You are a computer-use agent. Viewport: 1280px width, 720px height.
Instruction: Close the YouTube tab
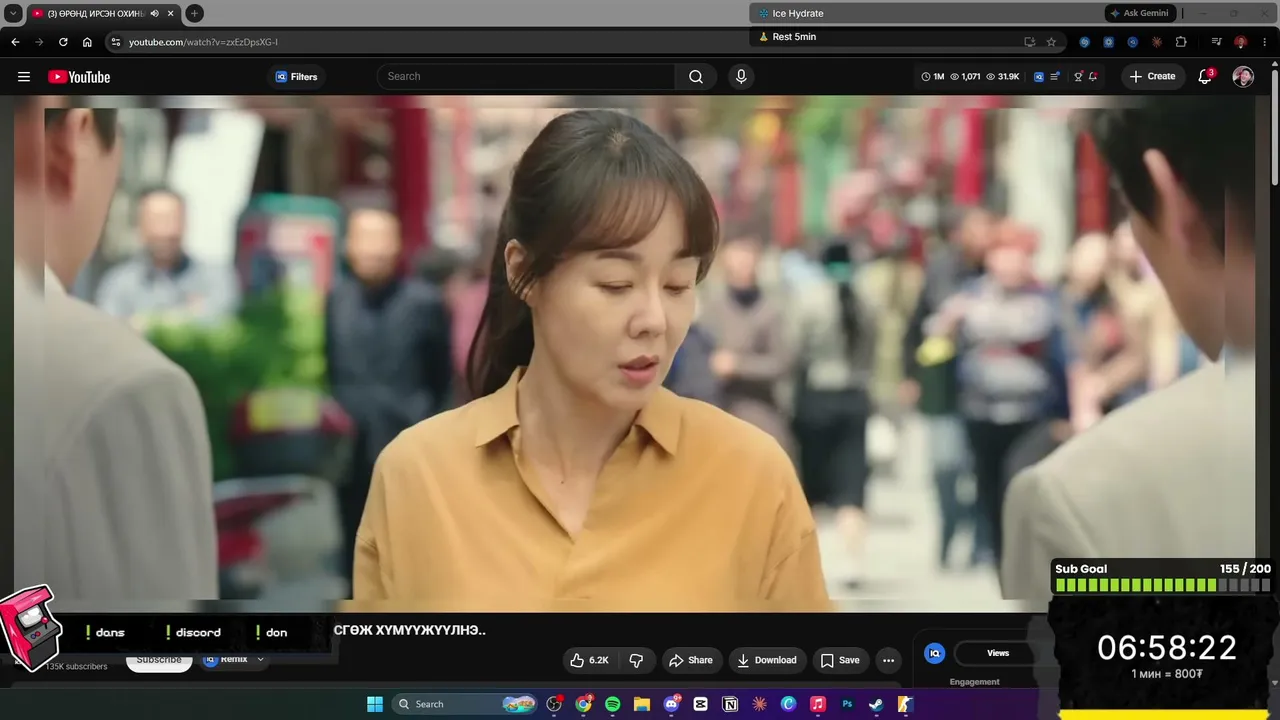[171, 13]
